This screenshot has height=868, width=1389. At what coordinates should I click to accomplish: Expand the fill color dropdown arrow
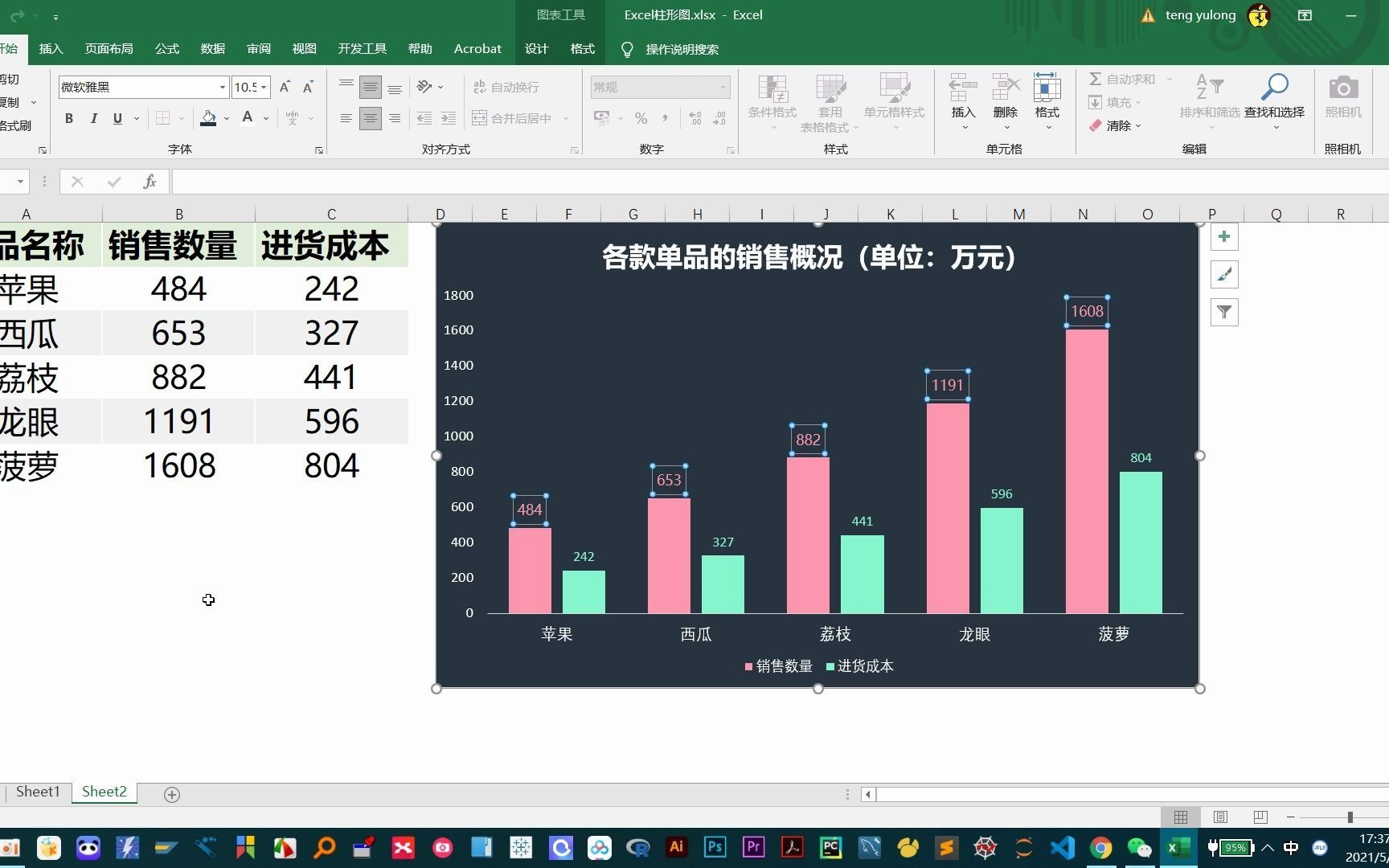(227, 119)
